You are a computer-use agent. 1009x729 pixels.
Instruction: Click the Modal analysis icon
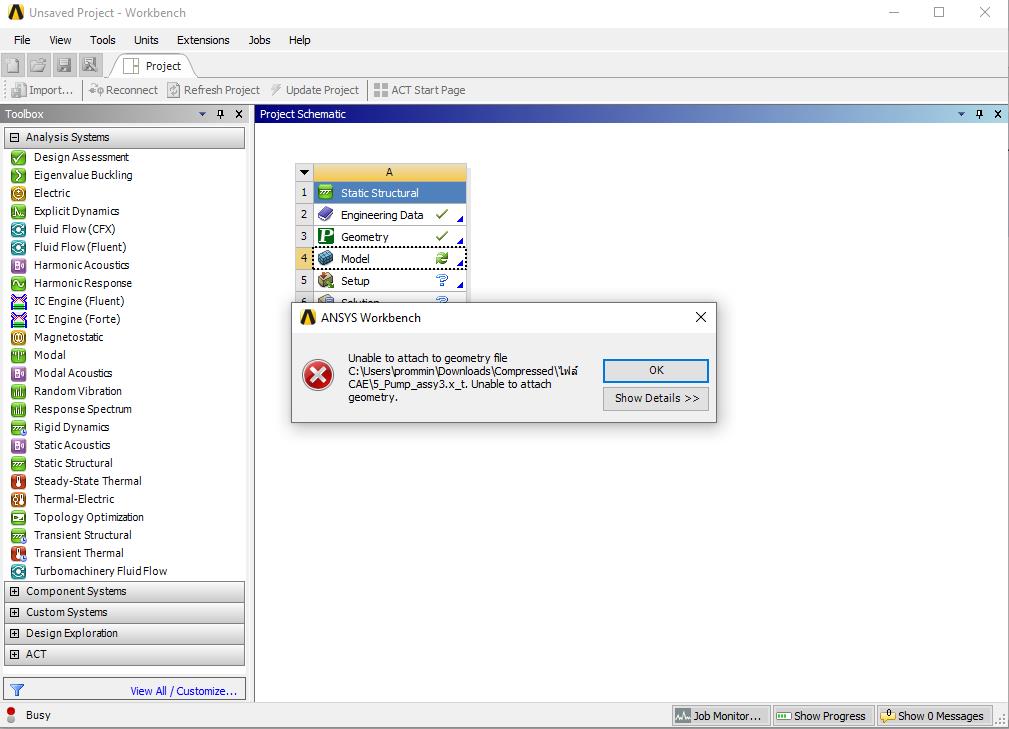pyautogui.click(x=19, y=355)
